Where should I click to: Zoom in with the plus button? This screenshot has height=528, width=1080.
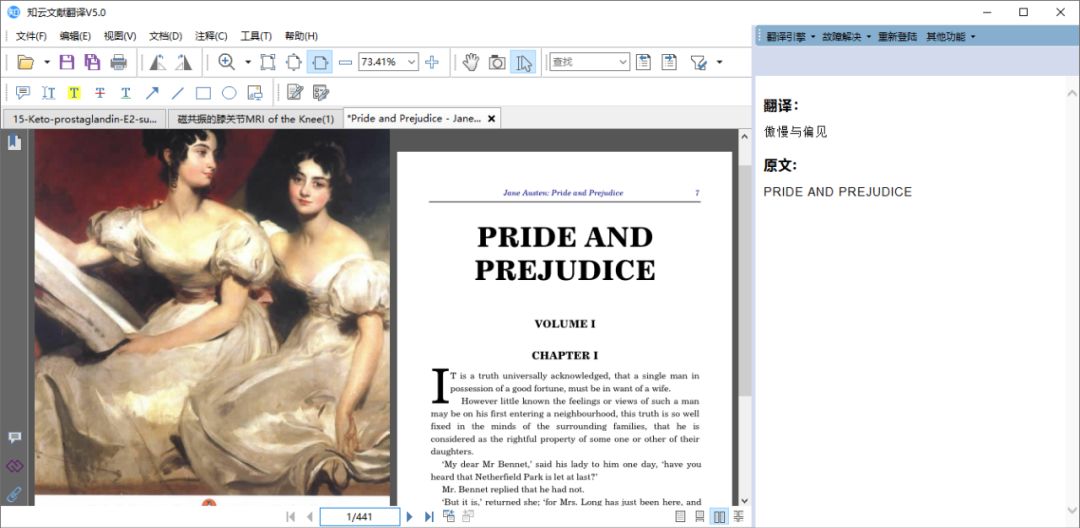pos(432,63)
